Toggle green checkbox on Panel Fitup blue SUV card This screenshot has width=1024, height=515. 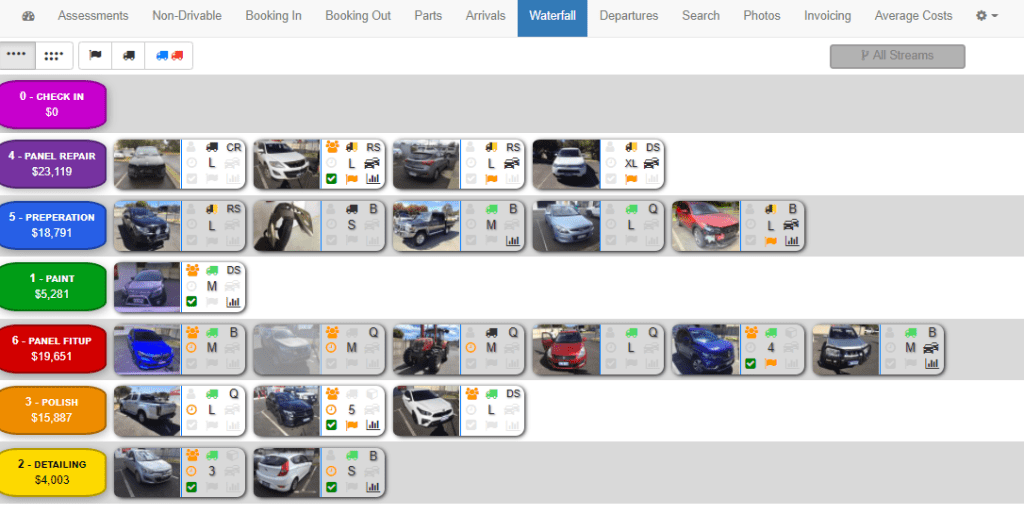click(750, 364)
